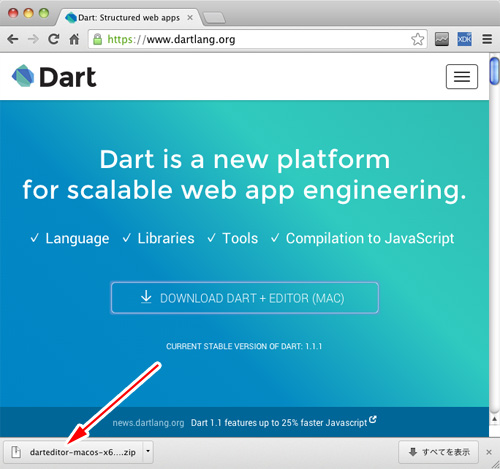Click Download Dart + Editor (Mac) button
Screen dimensions: 500x469
coord(245,298)
